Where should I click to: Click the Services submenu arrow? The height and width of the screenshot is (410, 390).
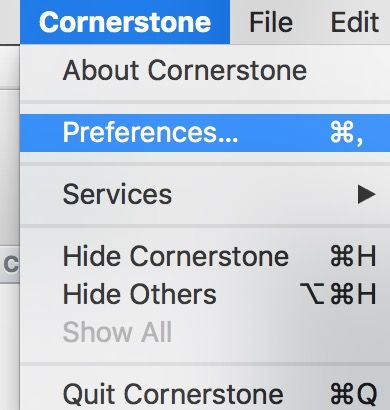[x=366, y=194]
